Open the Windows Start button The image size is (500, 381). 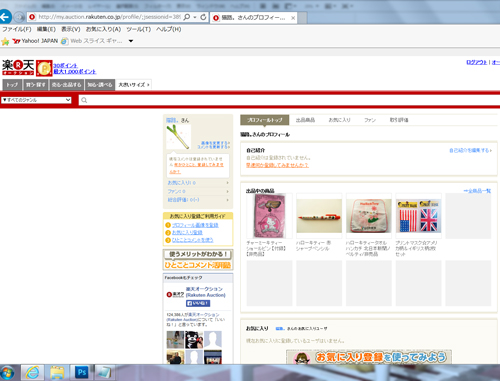pyautogui.click(x=7, y=373)
